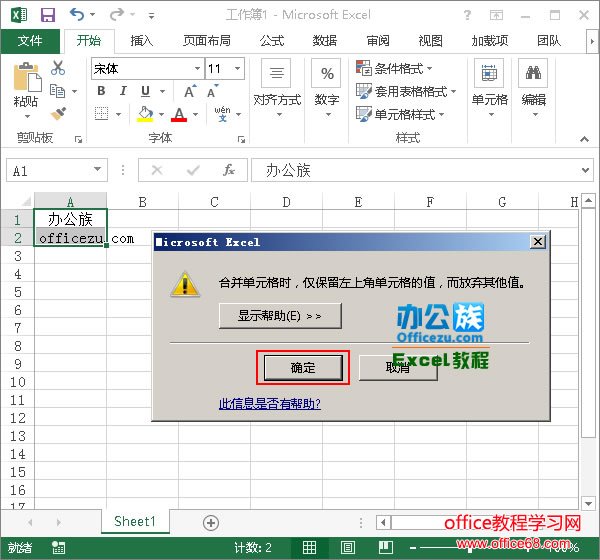The height and width of the screenshot is (560, 600).
Task: Click macro recording icon in status bar
Action: click(x=58, y=548)
